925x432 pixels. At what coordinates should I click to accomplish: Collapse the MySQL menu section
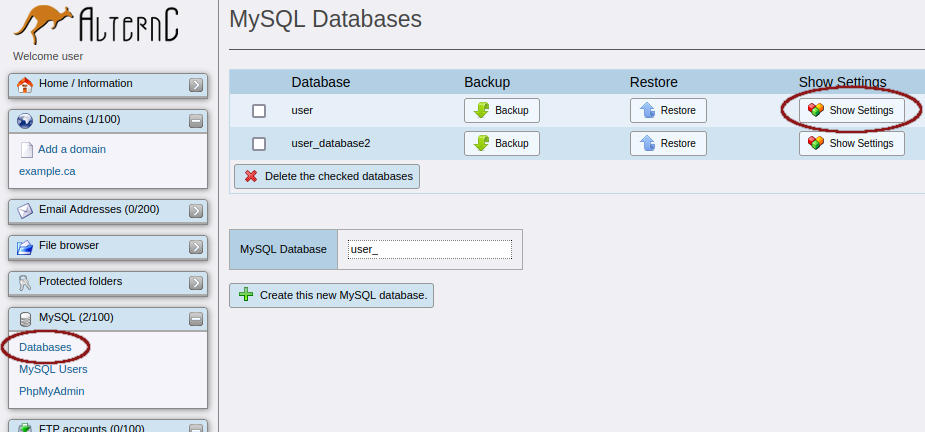tap(196, 319)
